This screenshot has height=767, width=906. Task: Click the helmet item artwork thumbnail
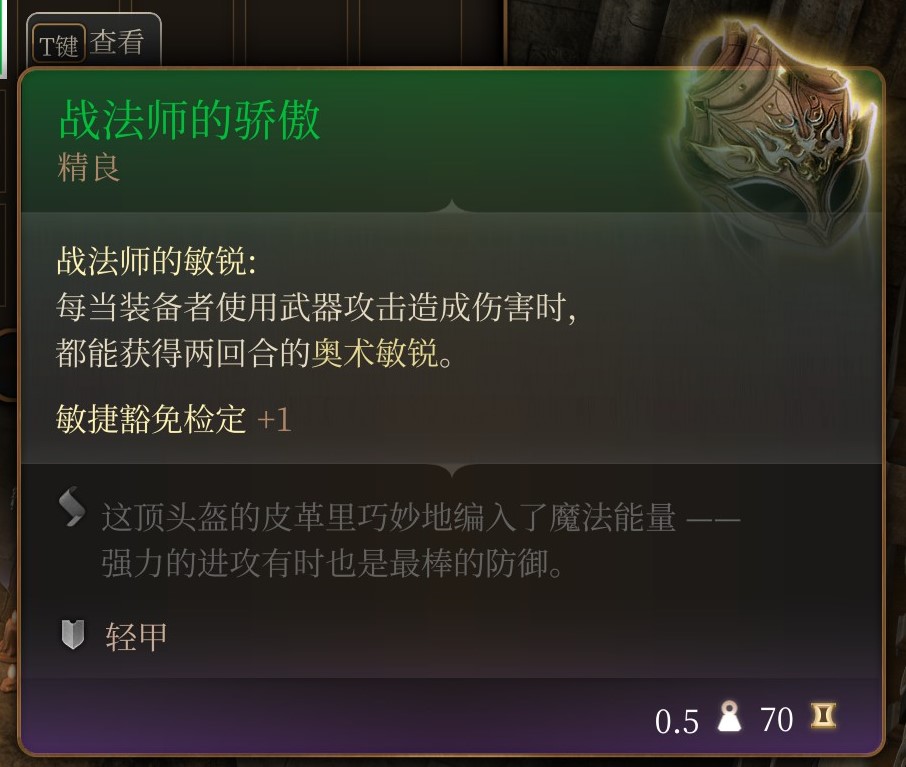[x=777, y=136]
